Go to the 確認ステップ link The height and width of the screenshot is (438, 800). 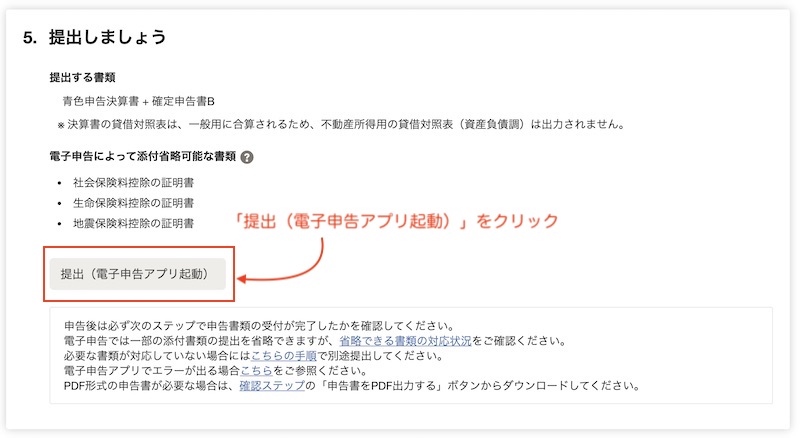[x=272, y=385]
